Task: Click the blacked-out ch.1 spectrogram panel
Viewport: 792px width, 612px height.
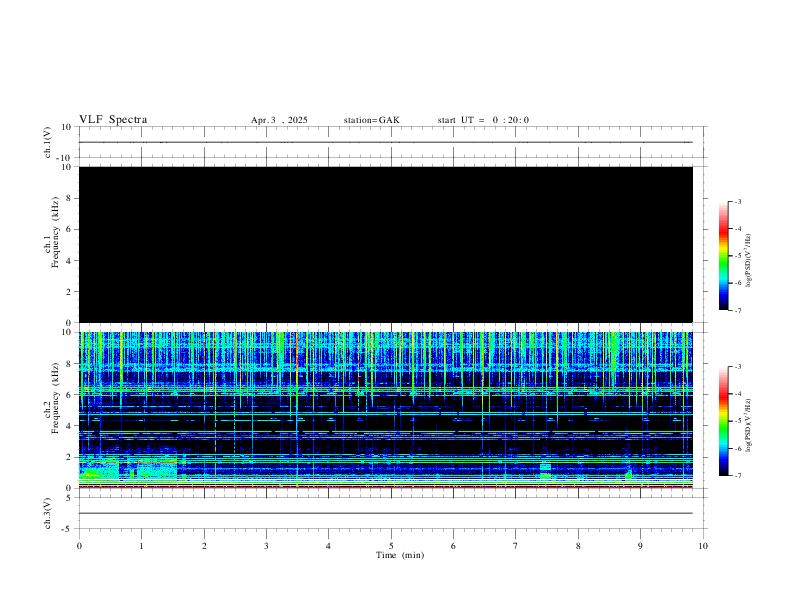Action: click(x=386, y=244)
